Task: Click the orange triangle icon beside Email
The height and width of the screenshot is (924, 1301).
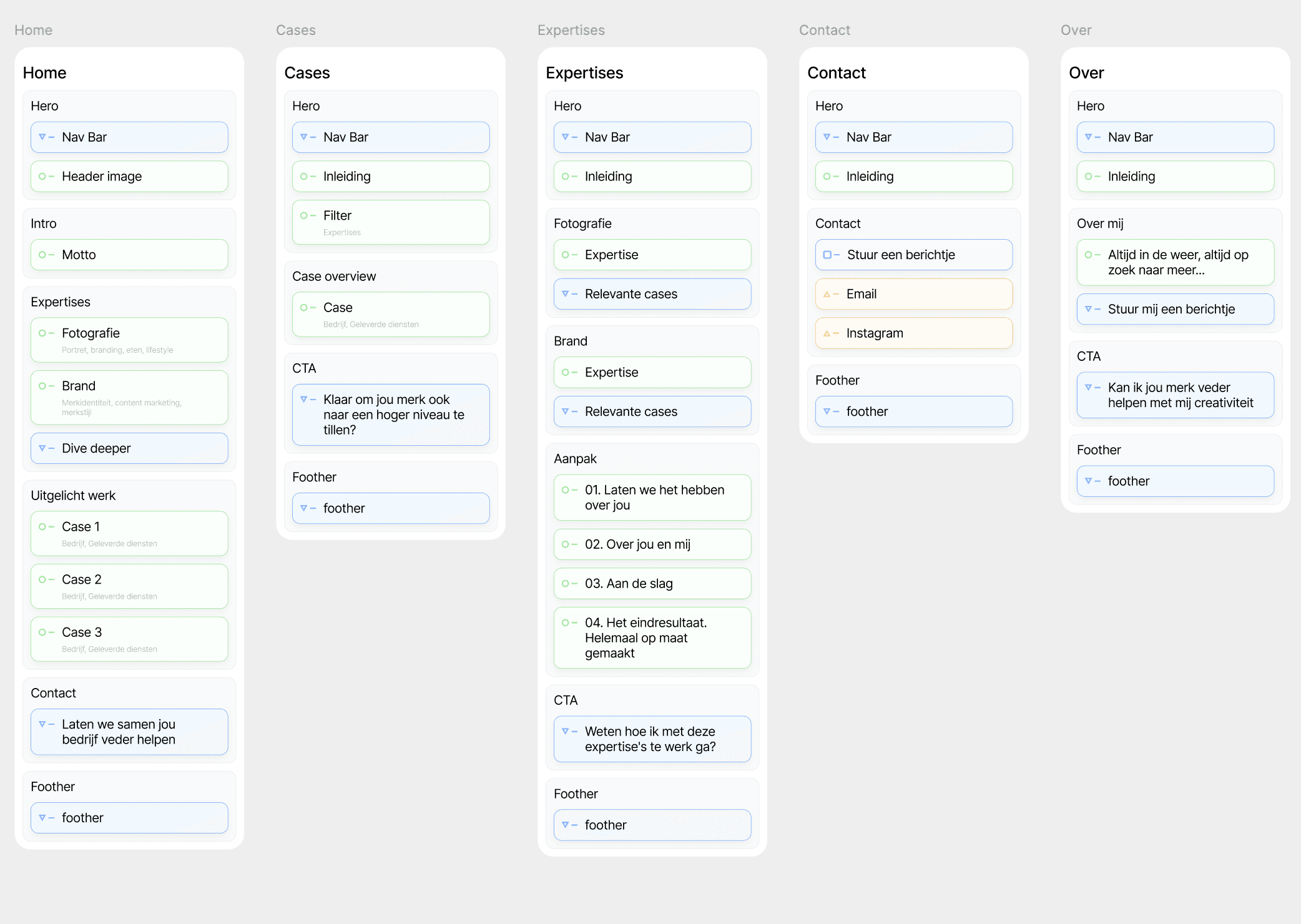Action: click(827, 294)
